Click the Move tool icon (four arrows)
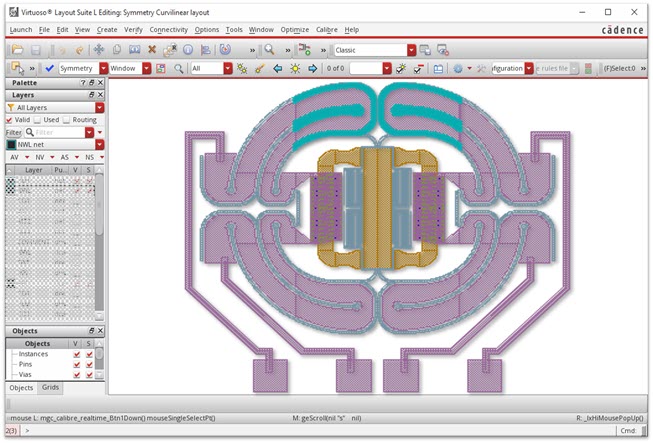653x443 pixels. (99, 49)
